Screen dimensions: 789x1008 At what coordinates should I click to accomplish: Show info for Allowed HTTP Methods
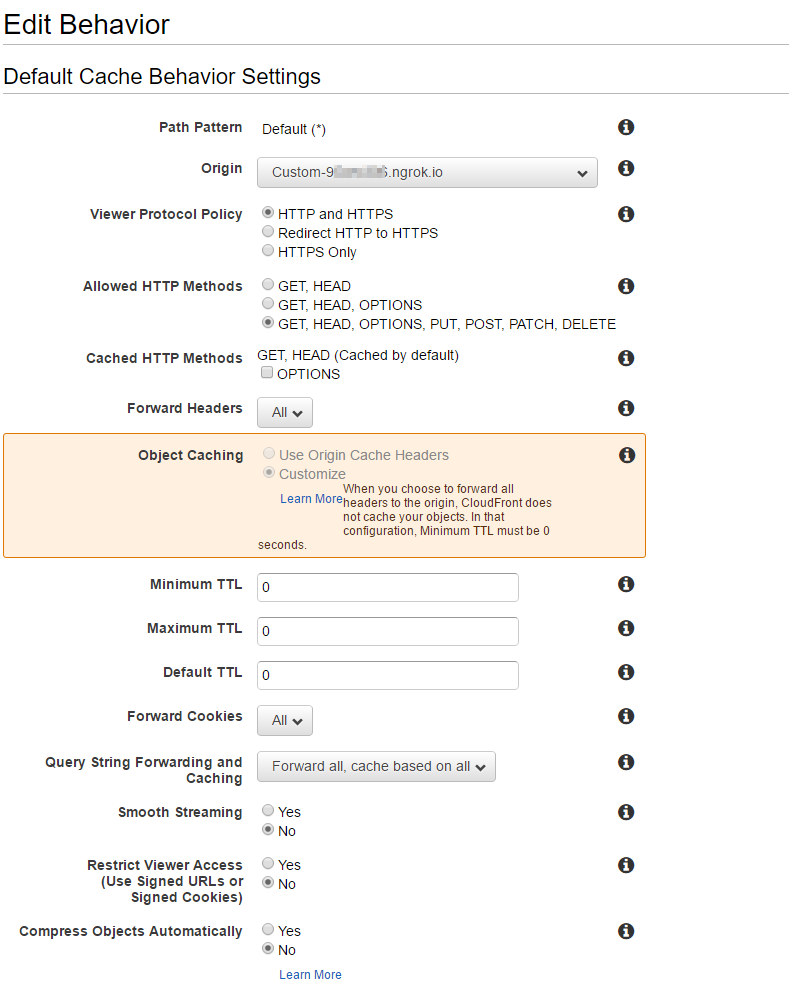click(x=626, y=286)
